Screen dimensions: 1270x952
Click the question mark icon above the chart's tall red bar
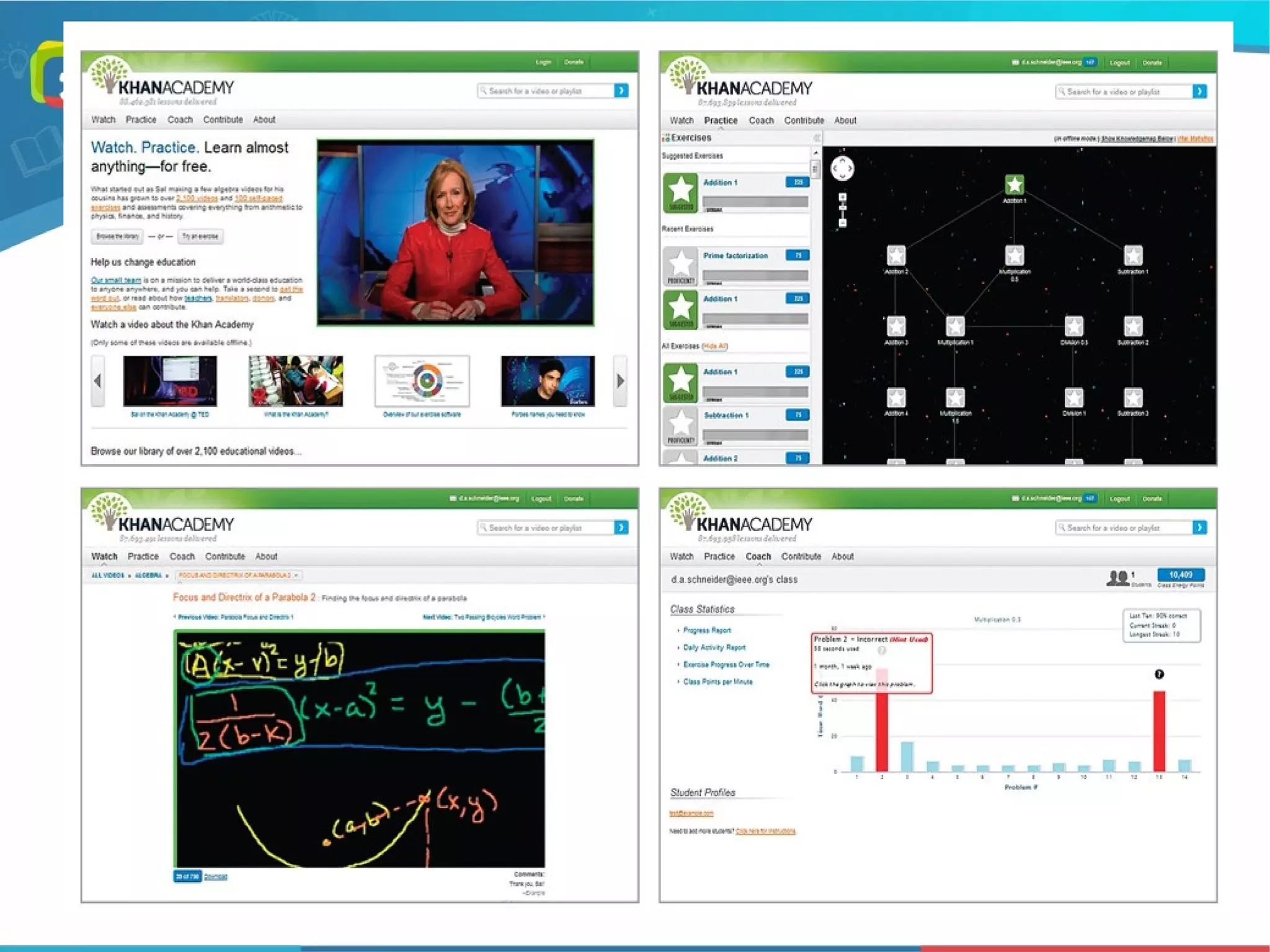click(1159, 674)
